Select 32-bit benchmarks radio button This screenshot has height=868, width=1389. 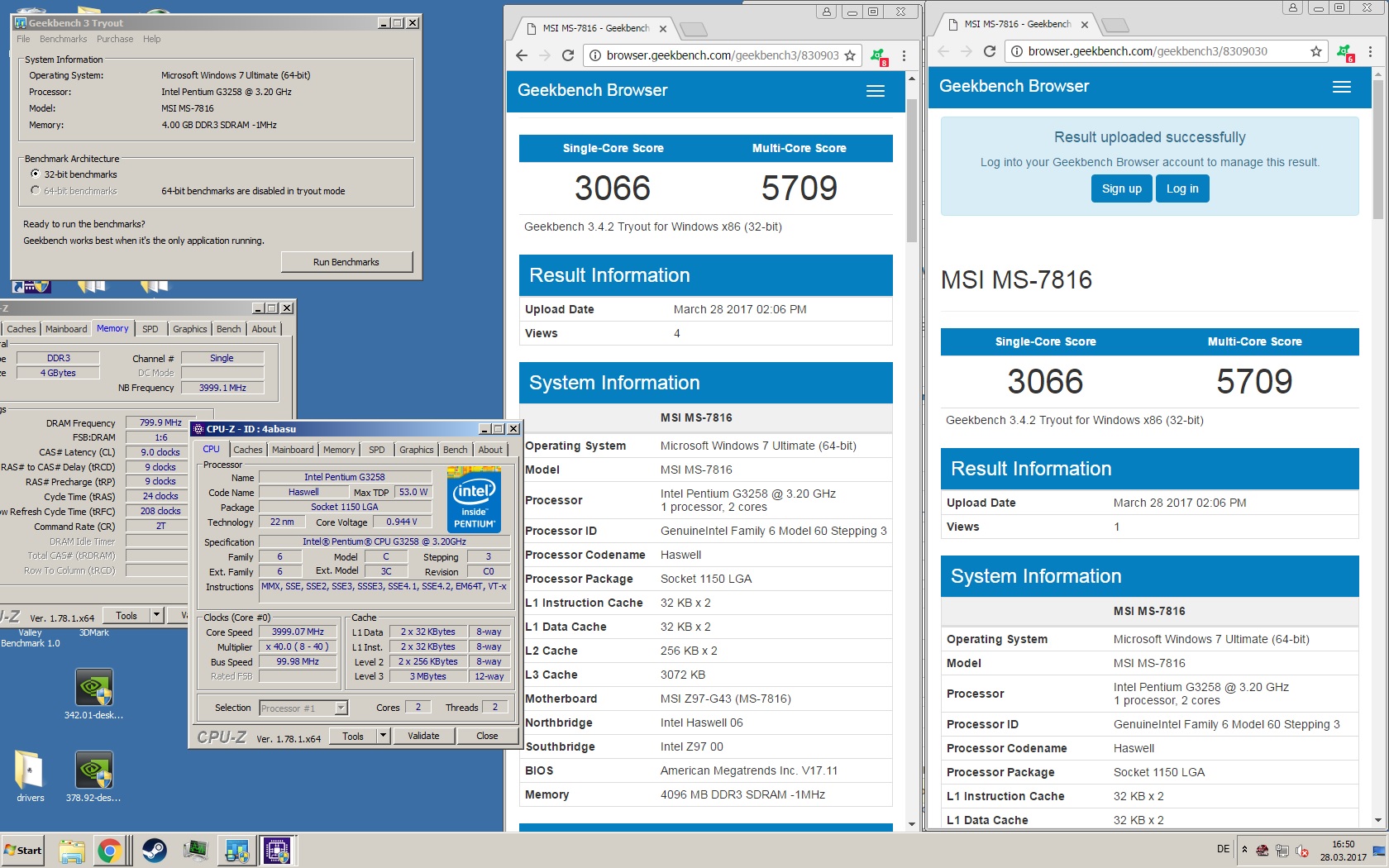35,174
